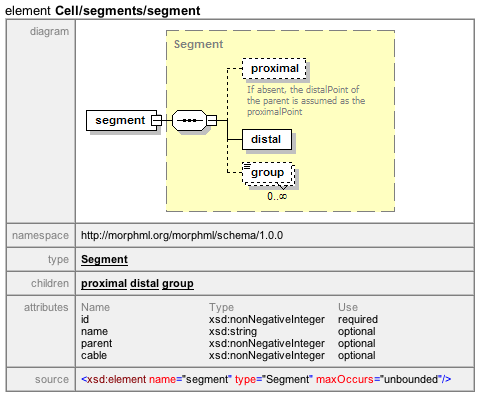480x397 pixels.
Task: Click the segment element box in diagram
Action: point(121,120)
